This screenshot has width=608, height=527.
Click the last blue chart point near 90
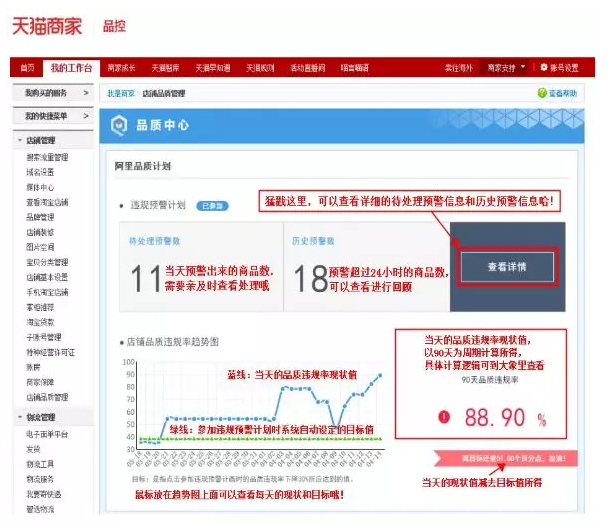tap(380, 375)
